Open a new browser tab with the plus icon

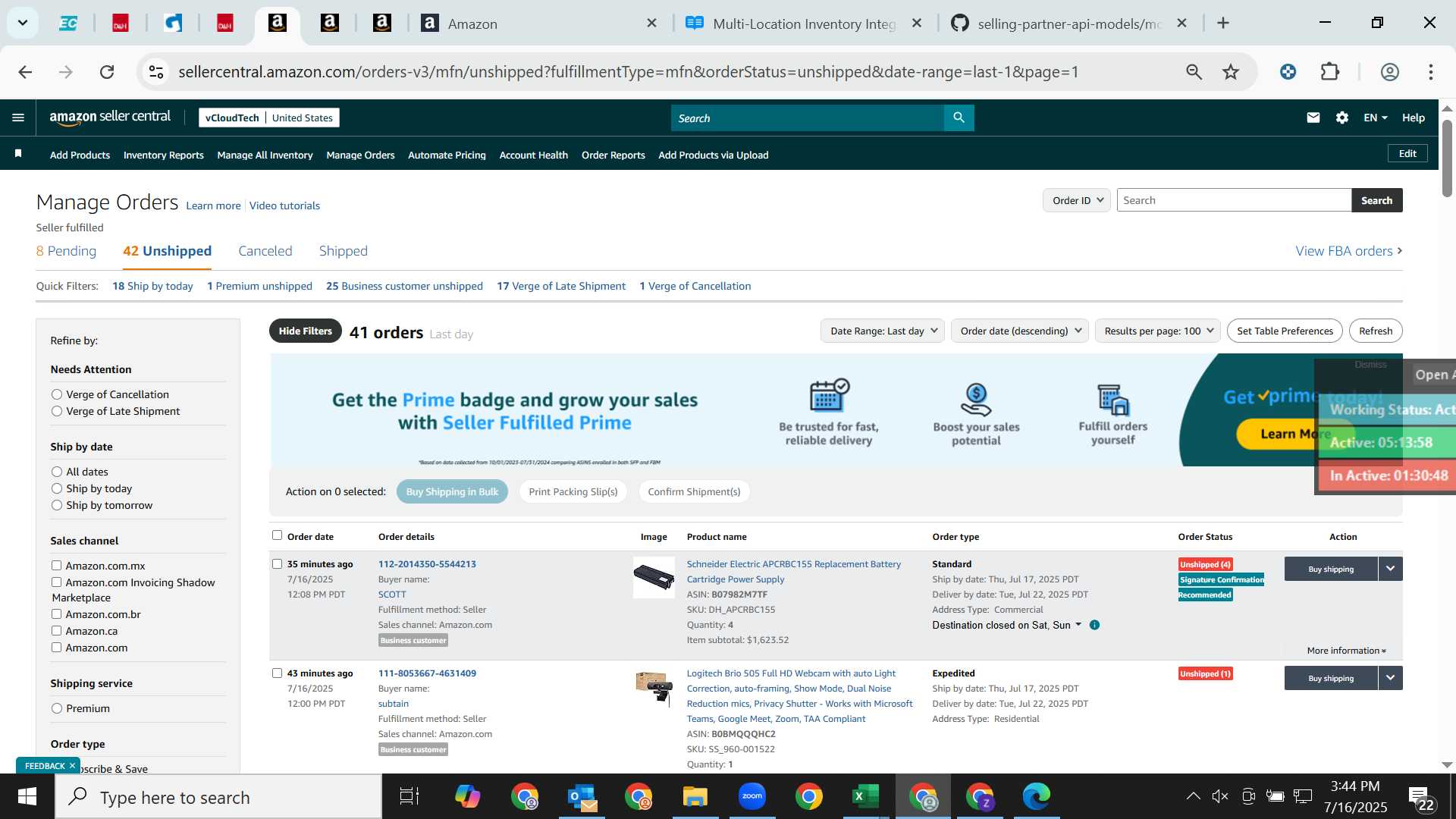(1223, 24)
